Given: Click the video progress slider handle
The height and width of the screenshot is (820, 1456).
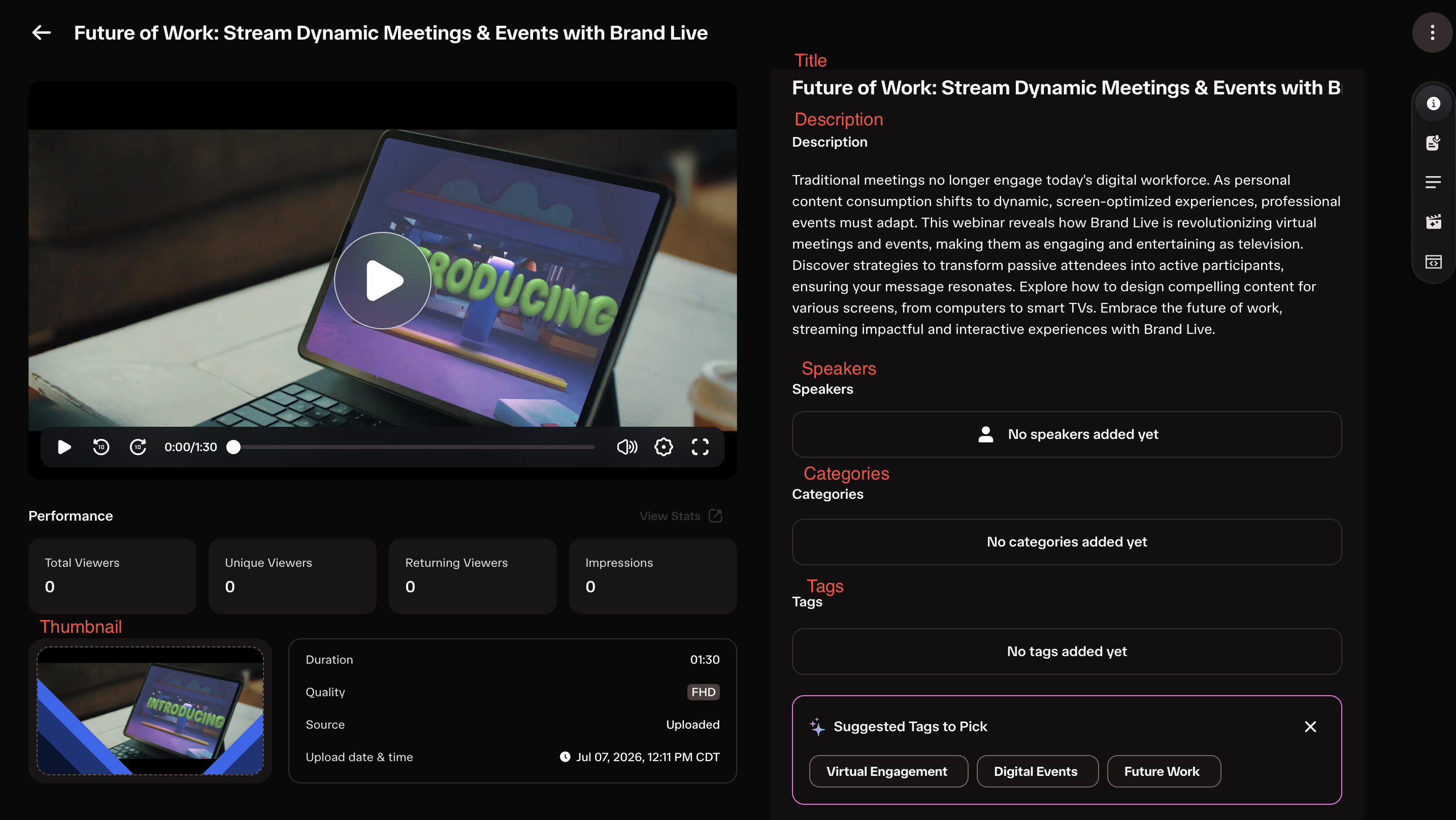Looking at the screenshot, I should [234, 447].
